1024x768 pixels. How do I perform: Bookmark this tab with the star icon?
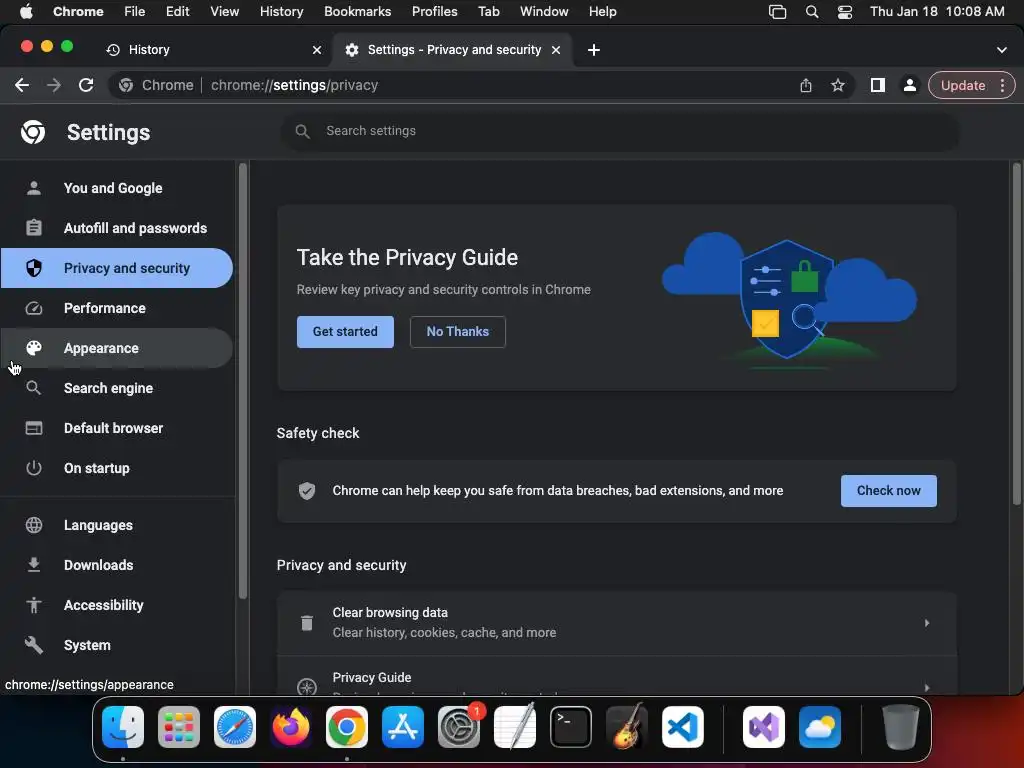(838, 85)
